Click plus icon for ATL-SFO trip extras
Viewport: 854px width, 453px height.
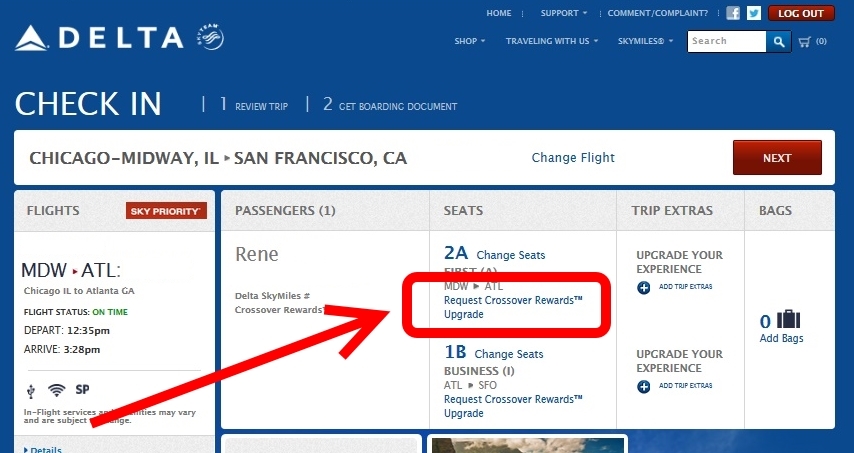(642, 385)
